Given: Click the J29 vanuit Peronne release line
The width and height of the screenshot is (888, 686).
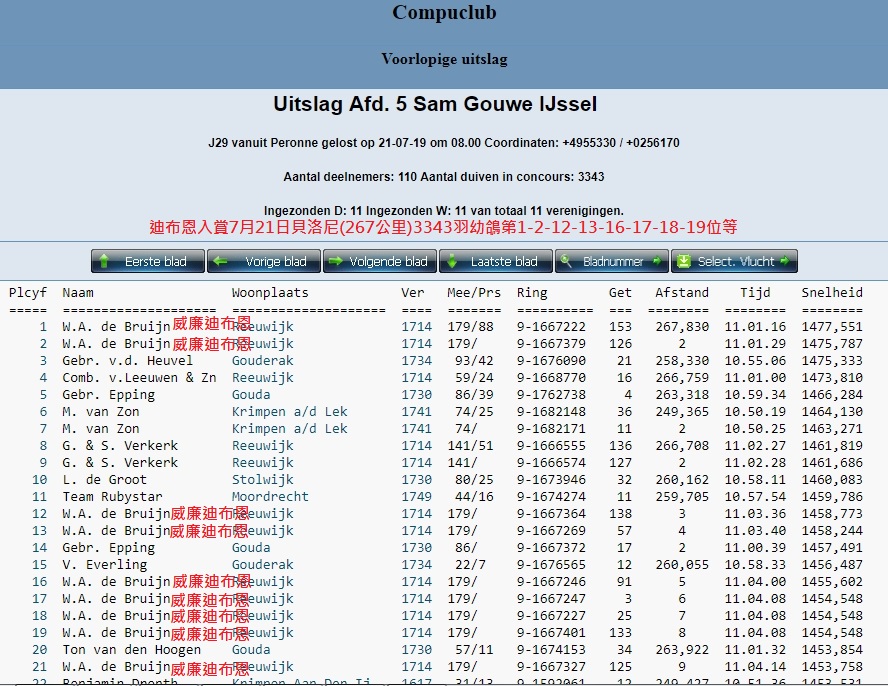Looking at the screenshot, I should click(x=444, y=143).
